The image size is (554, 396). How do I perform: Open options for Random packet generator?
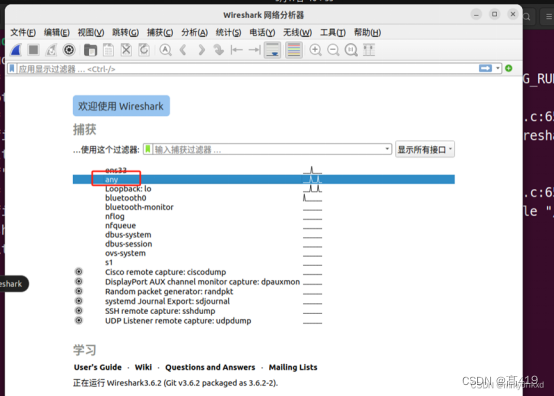point(79,291)
